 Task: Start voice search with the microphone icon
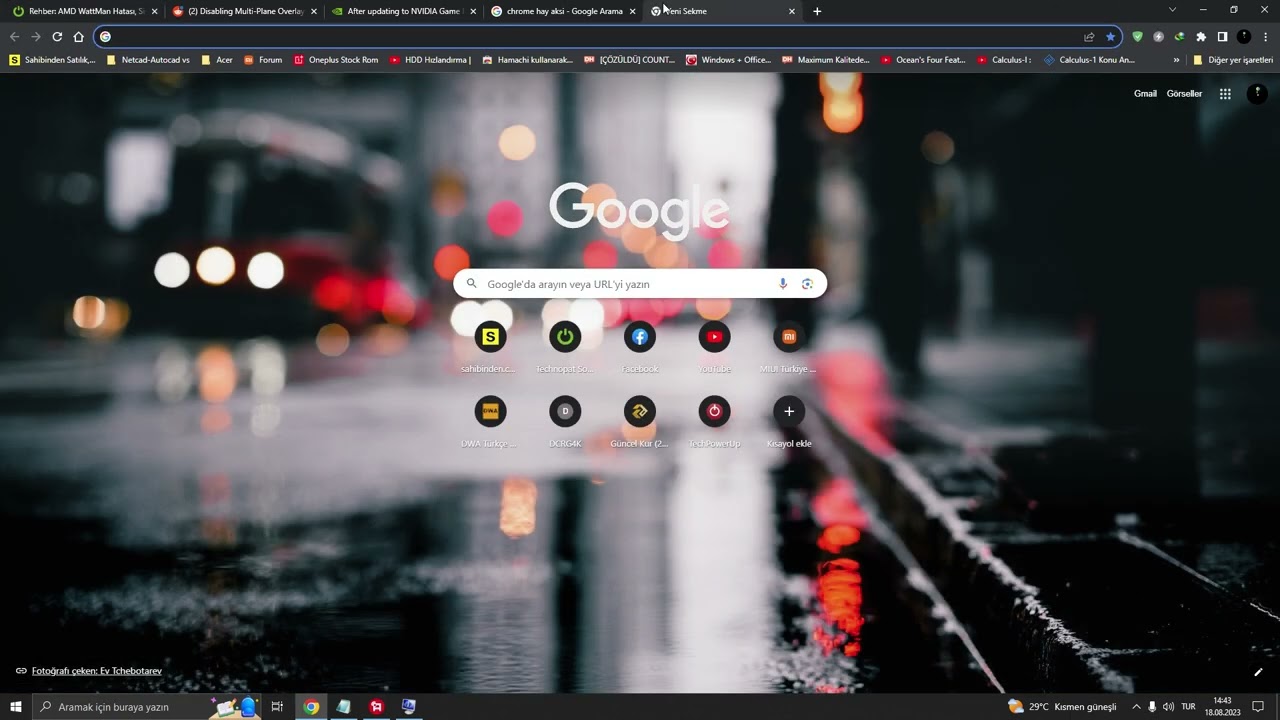[783, 284]
